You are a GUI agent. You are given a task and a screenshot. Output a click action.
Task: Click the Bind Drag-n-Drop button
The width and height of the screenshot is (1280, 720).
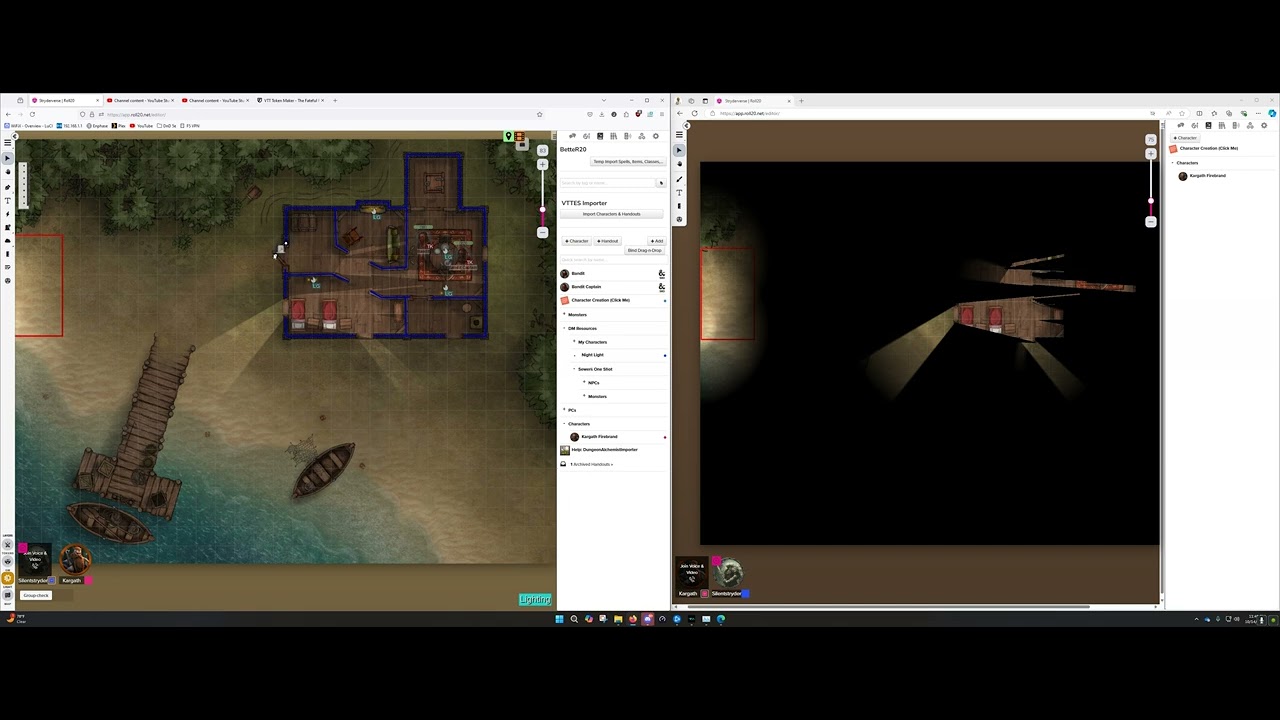pos(644,250)
